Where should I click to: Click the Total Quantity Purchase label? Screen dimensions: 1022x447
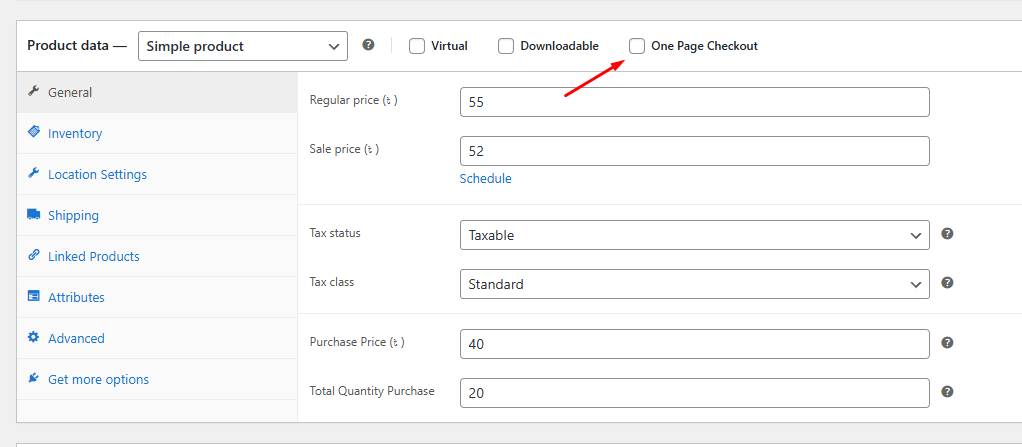tap(372, 391)
